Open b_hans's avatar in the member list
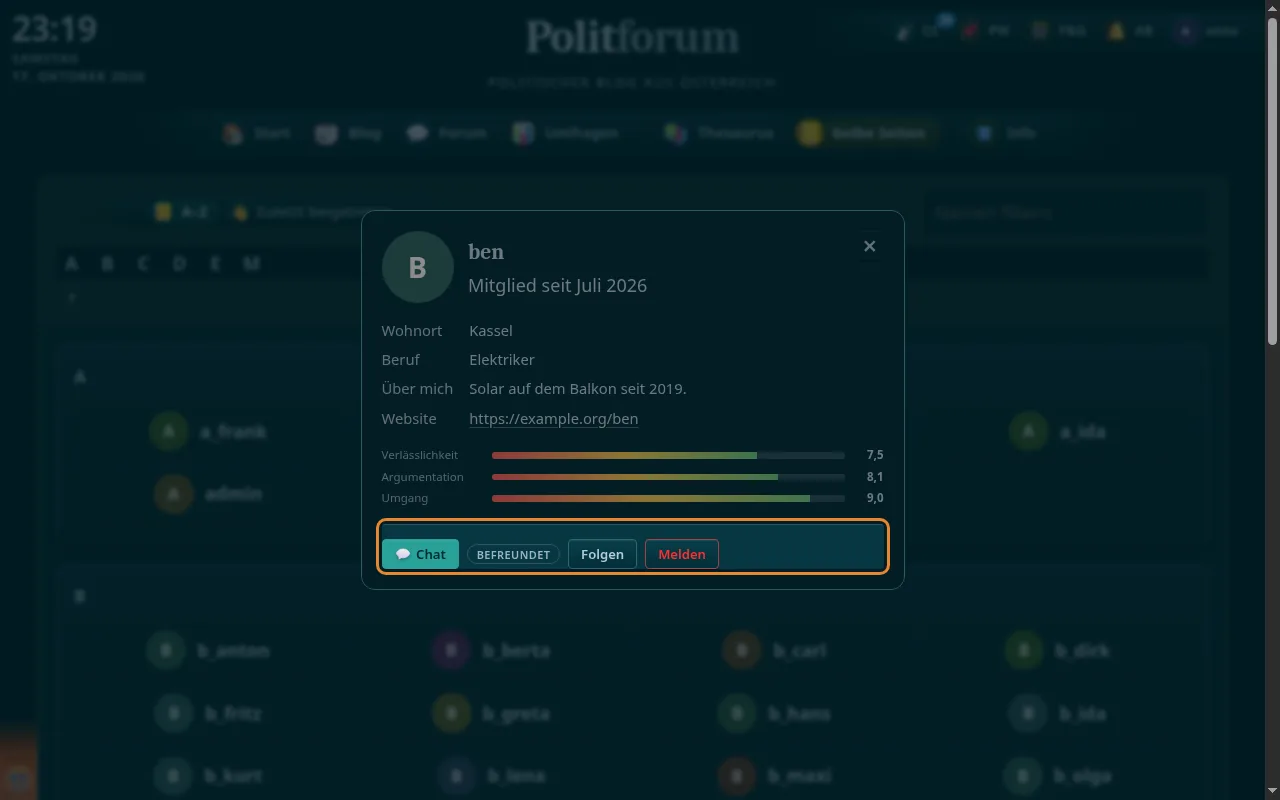The image size is (1280, 800). coord(737,714)
